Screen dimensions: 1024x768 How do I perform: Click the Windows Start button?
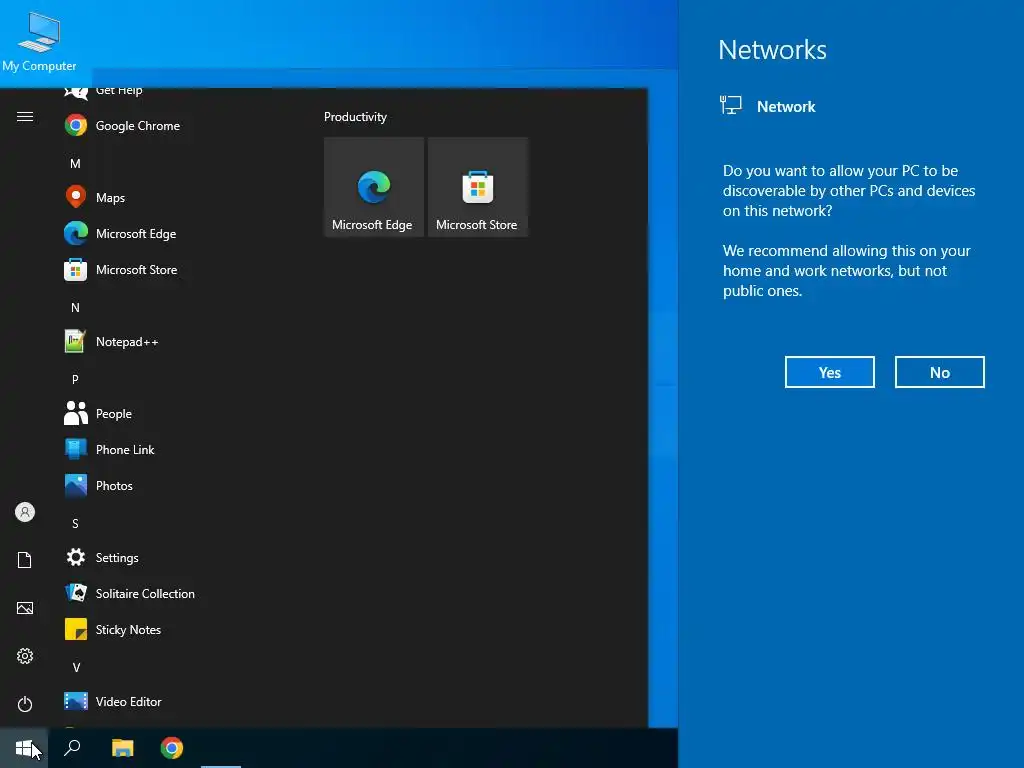coord(24,748)
